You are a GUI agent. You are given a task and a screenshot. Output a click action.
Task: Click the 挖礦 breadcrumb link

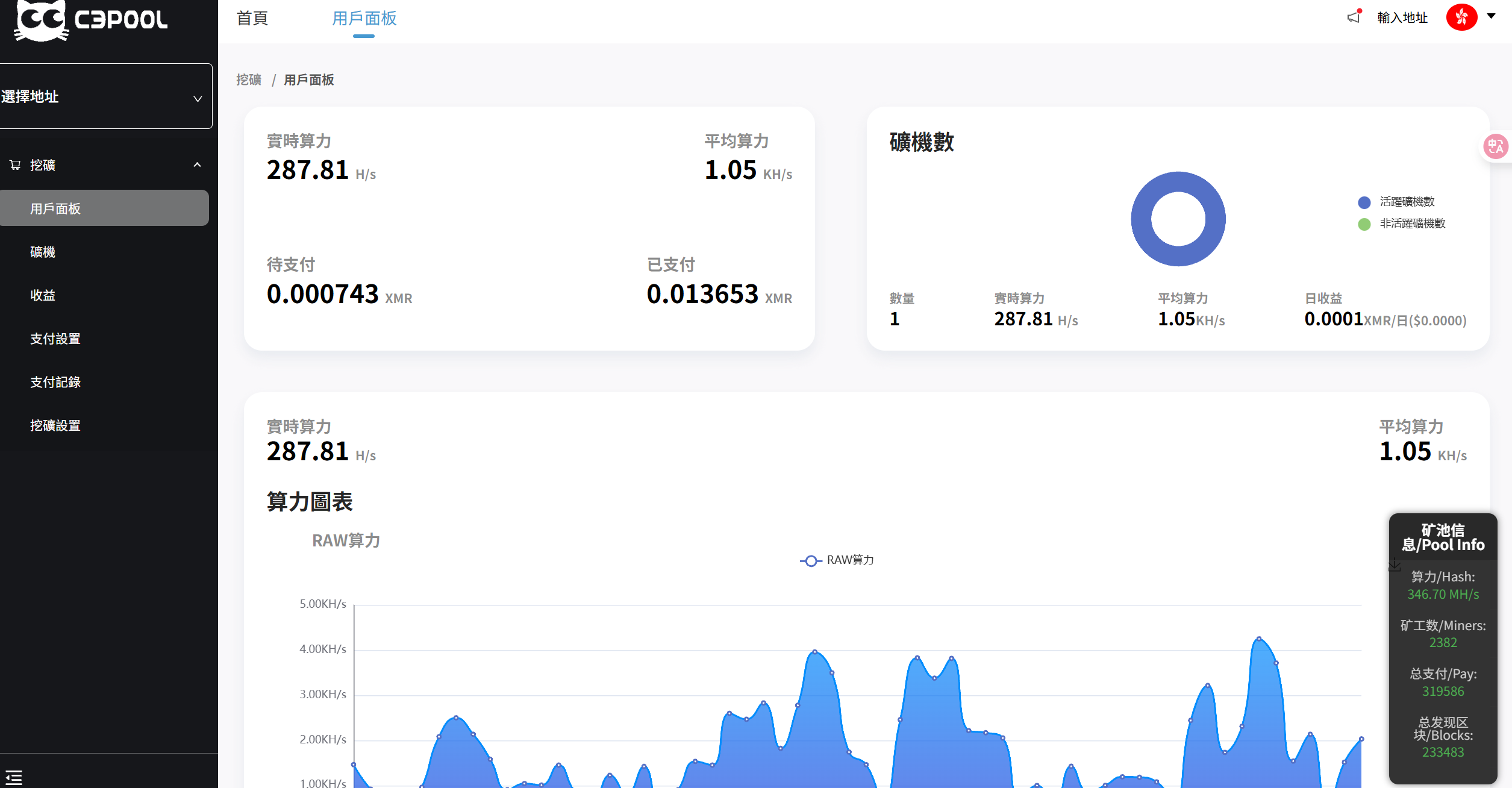click(x=249, y=80)
